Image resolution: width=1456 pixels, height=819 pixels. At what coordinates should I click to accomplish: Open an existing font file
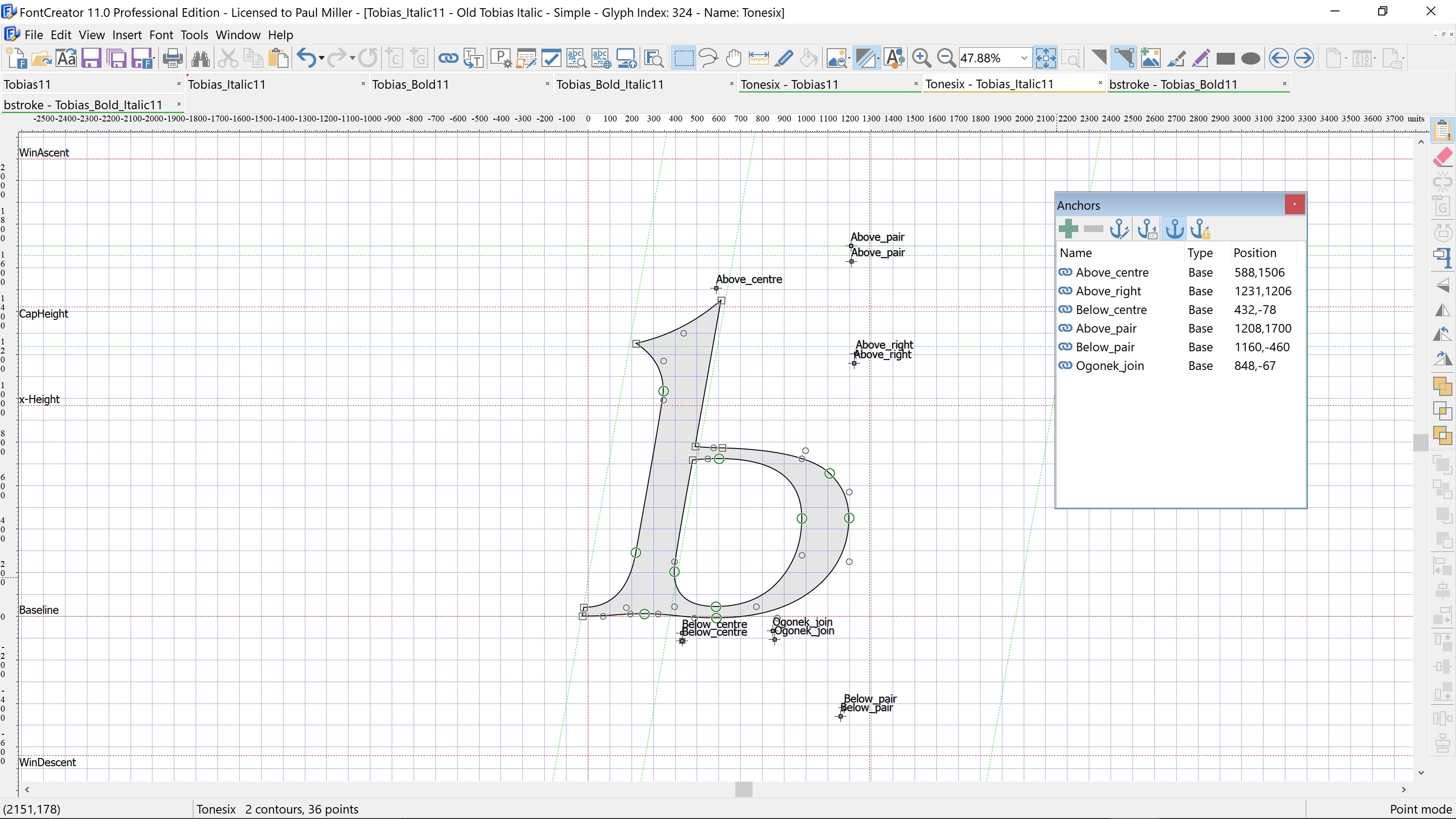[x=41, y=58]
